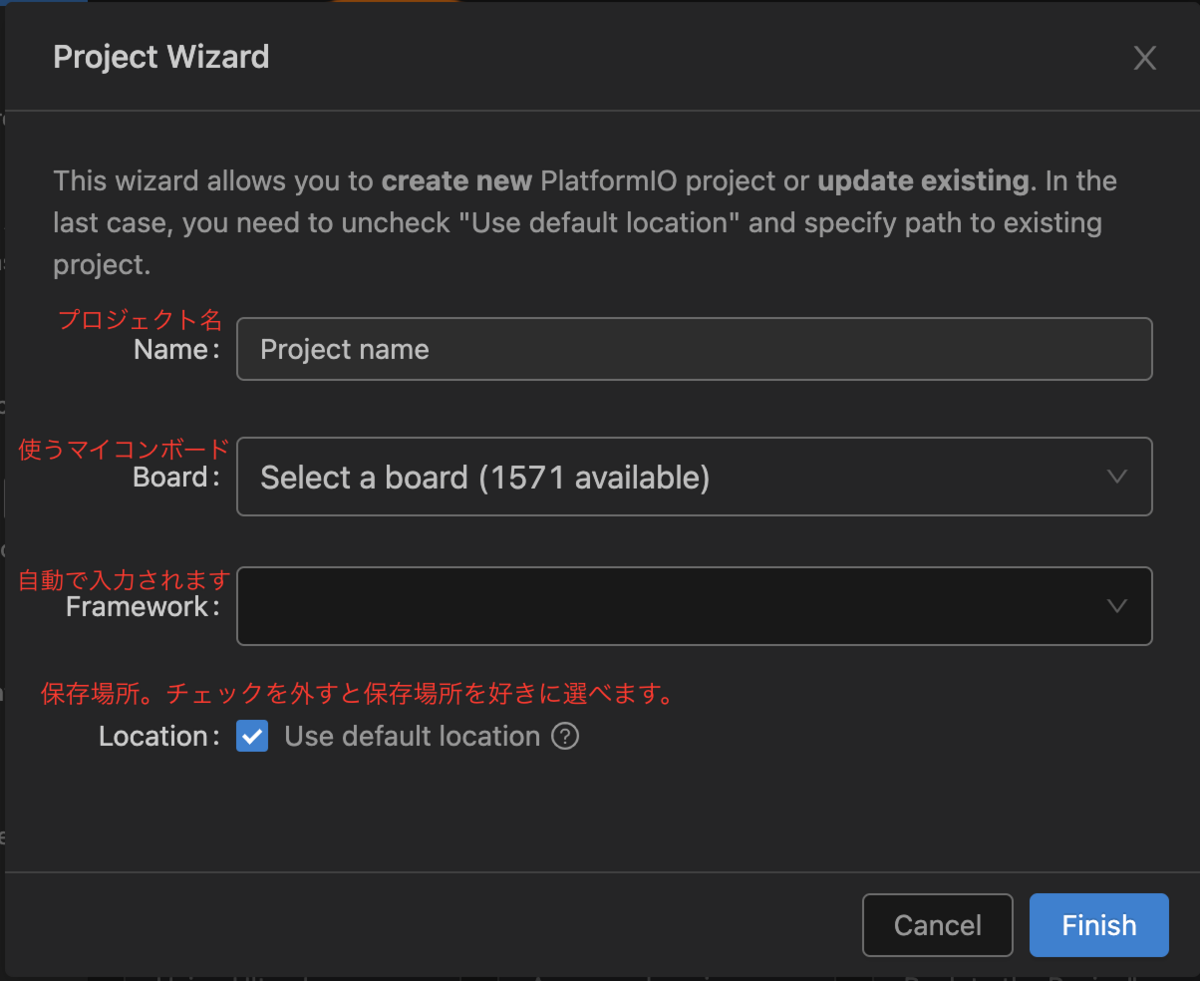Image resolution: width=1200 pixels, height=981 pixels.
Task: Click the chevron arrow in Board selector
Action: pos(1117,477)
